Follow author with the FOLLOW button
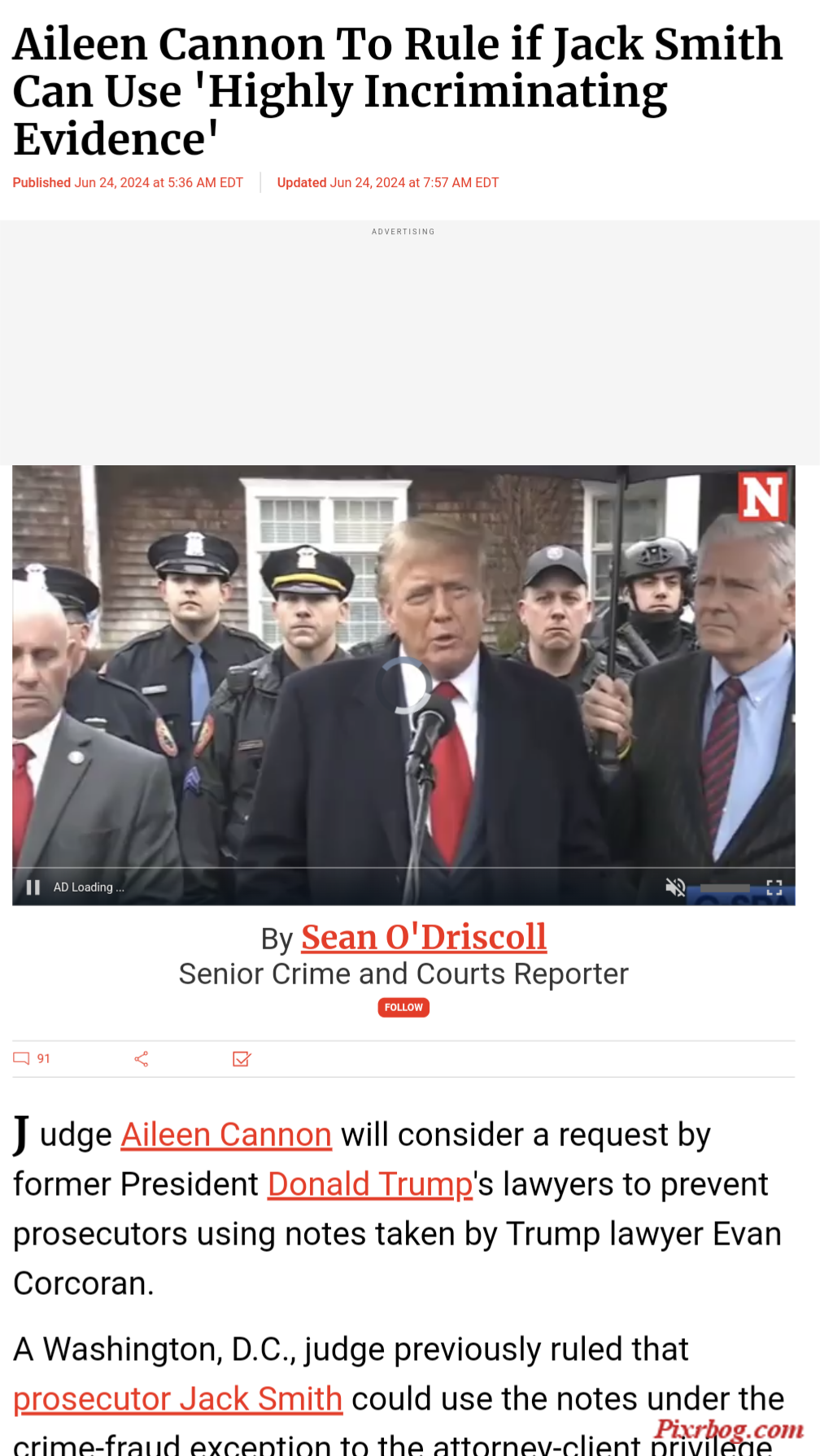 point(403,1007)
